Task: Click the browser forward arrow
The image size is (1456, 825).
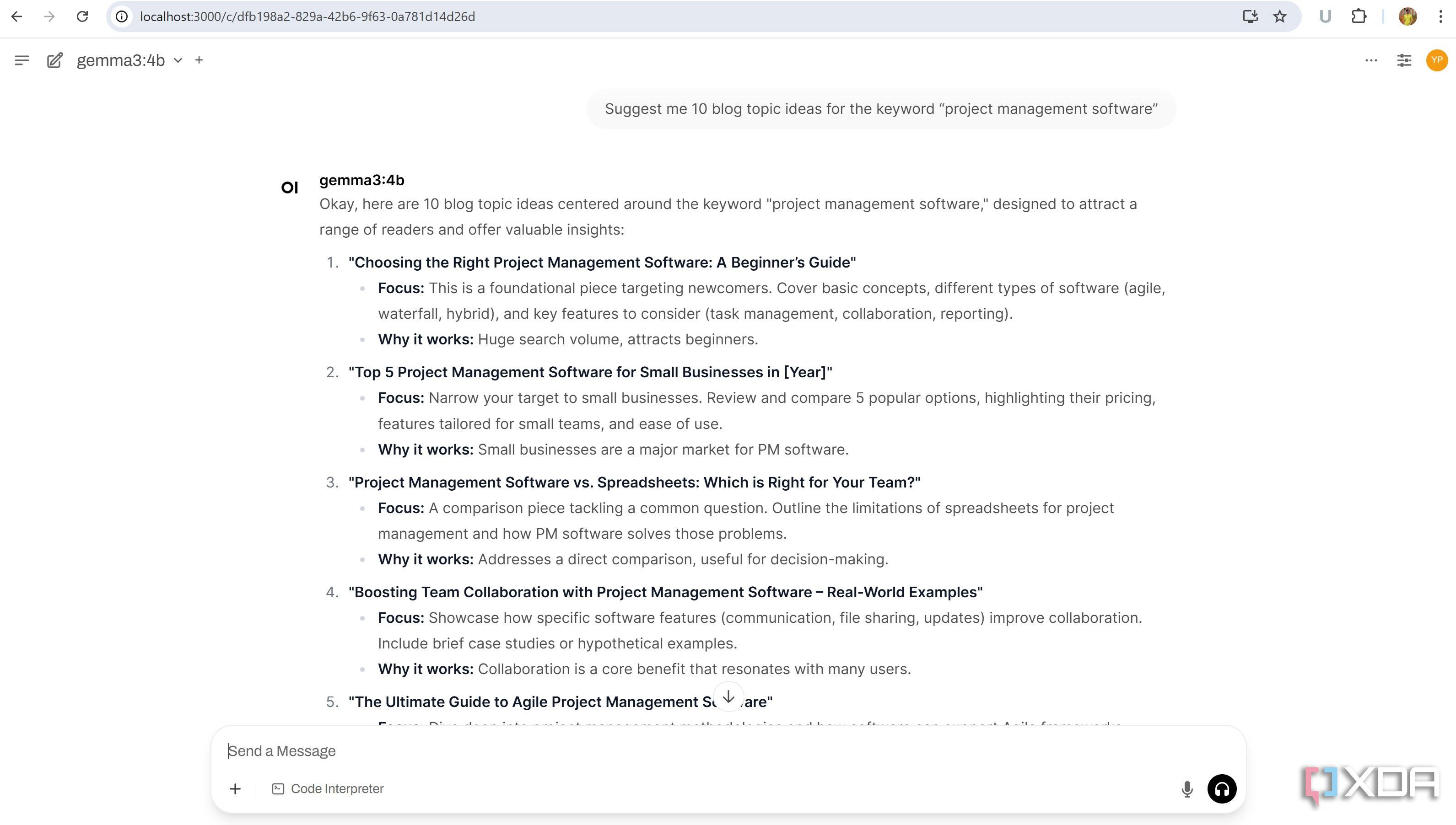Action: pyautogui.click(x=49, y=16)
